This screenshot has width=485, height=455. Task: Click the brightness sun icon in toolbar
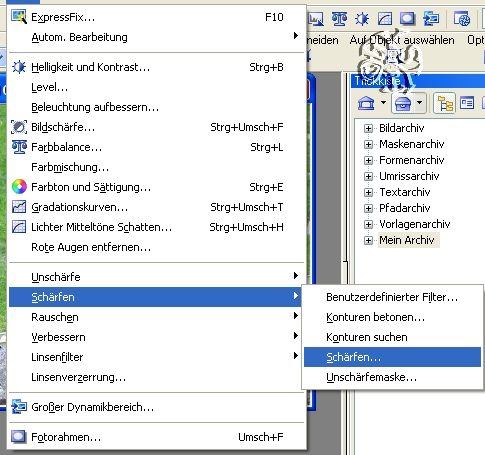point(362,19)
